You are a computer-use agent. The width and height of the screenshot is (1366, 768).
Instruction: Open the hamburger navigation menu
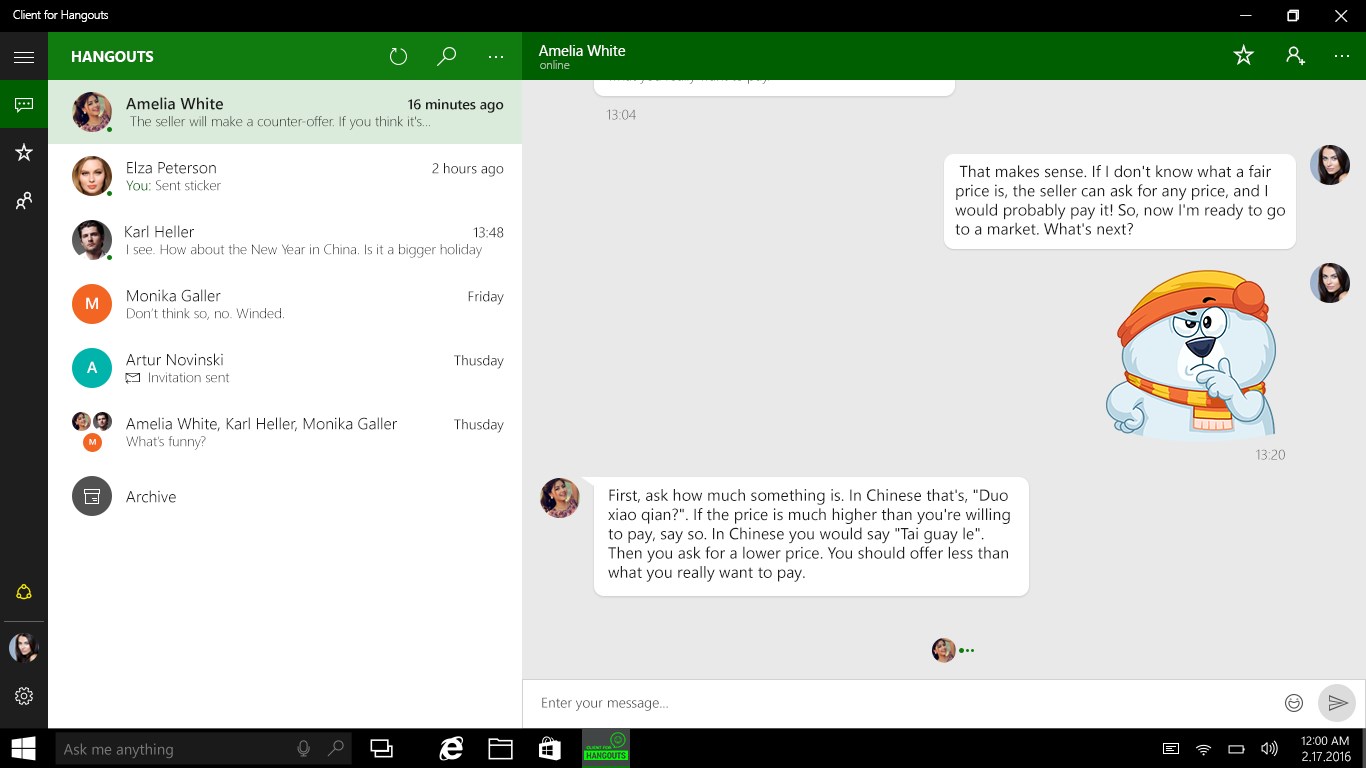24,57
